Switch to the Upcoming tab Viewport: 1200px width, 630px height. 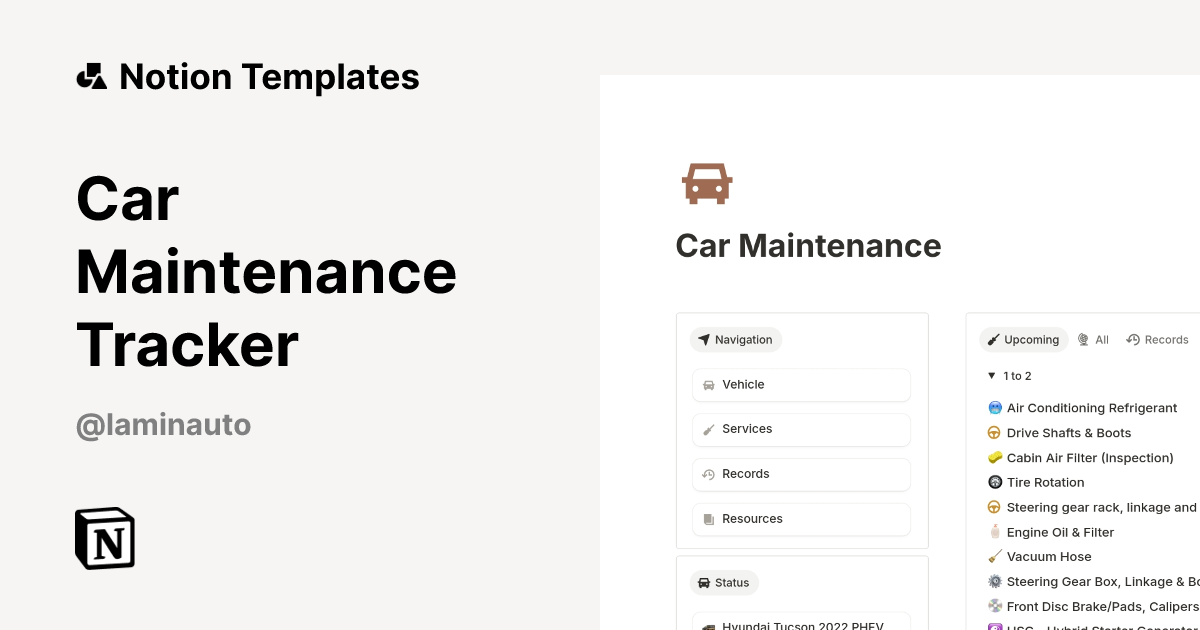pos(1023,340)
